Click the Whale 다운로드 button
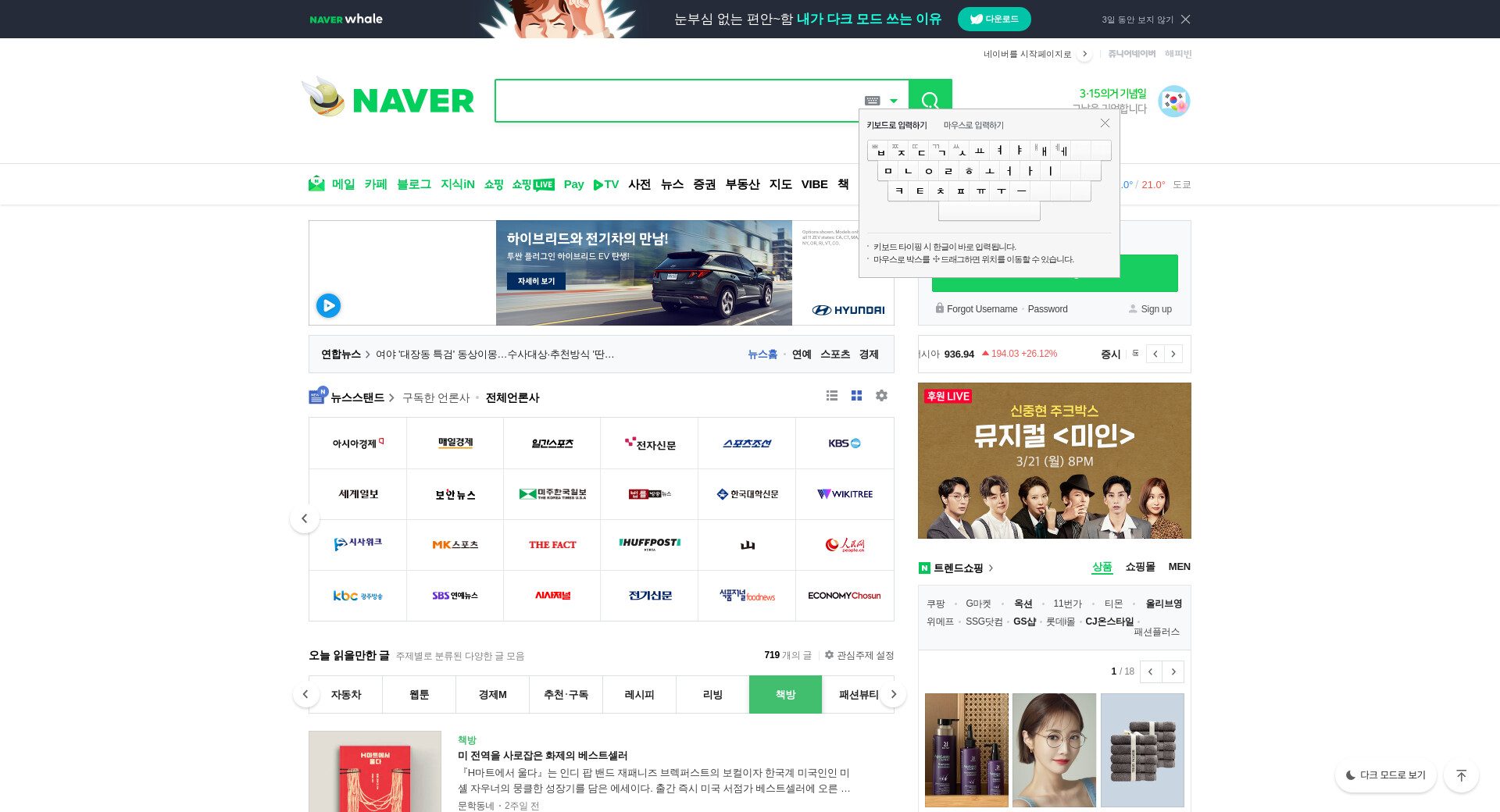 [994, 19]
